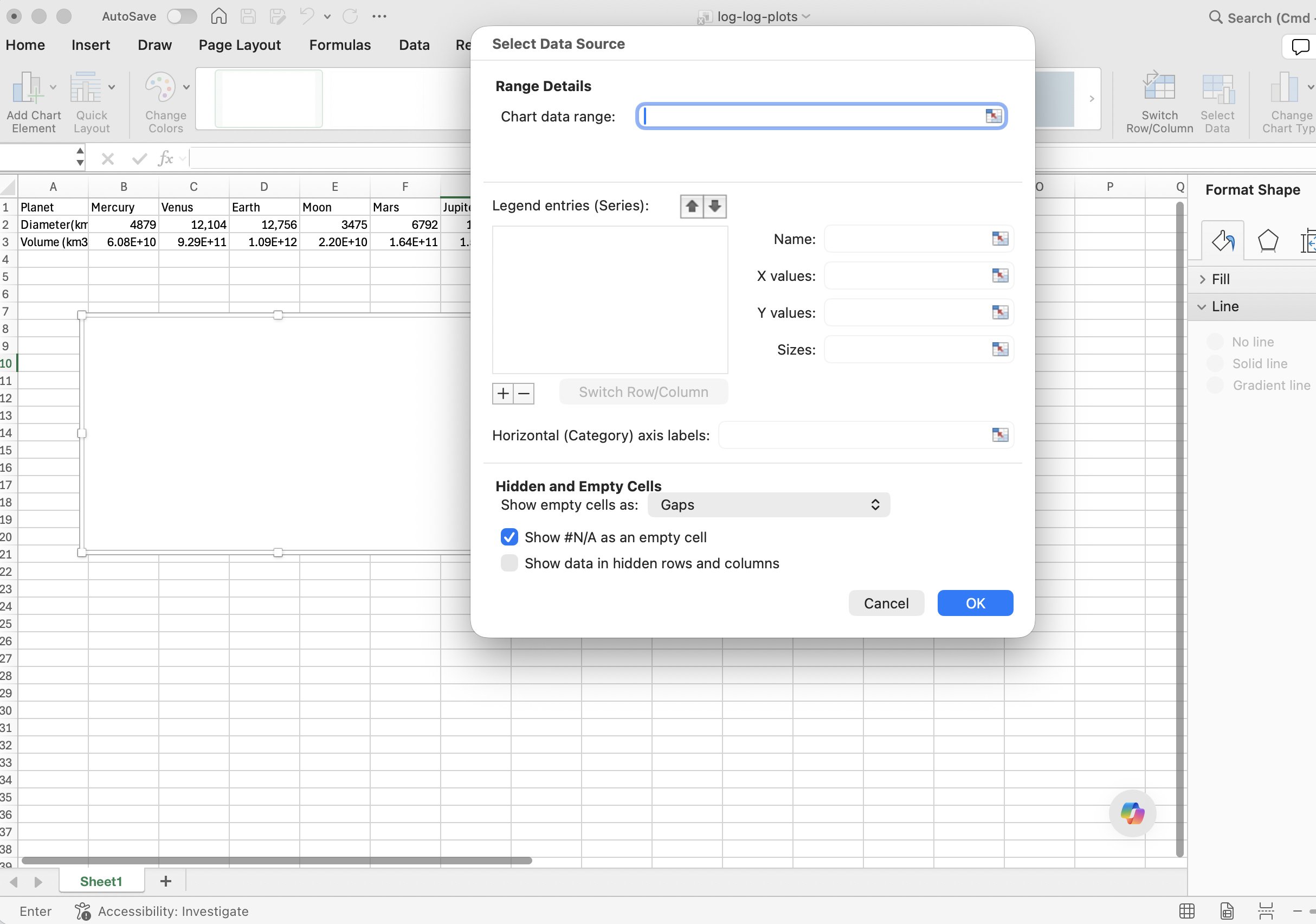Click the Accessibility Investigate status icon
1316x924 pixels.
click(83, 911)
